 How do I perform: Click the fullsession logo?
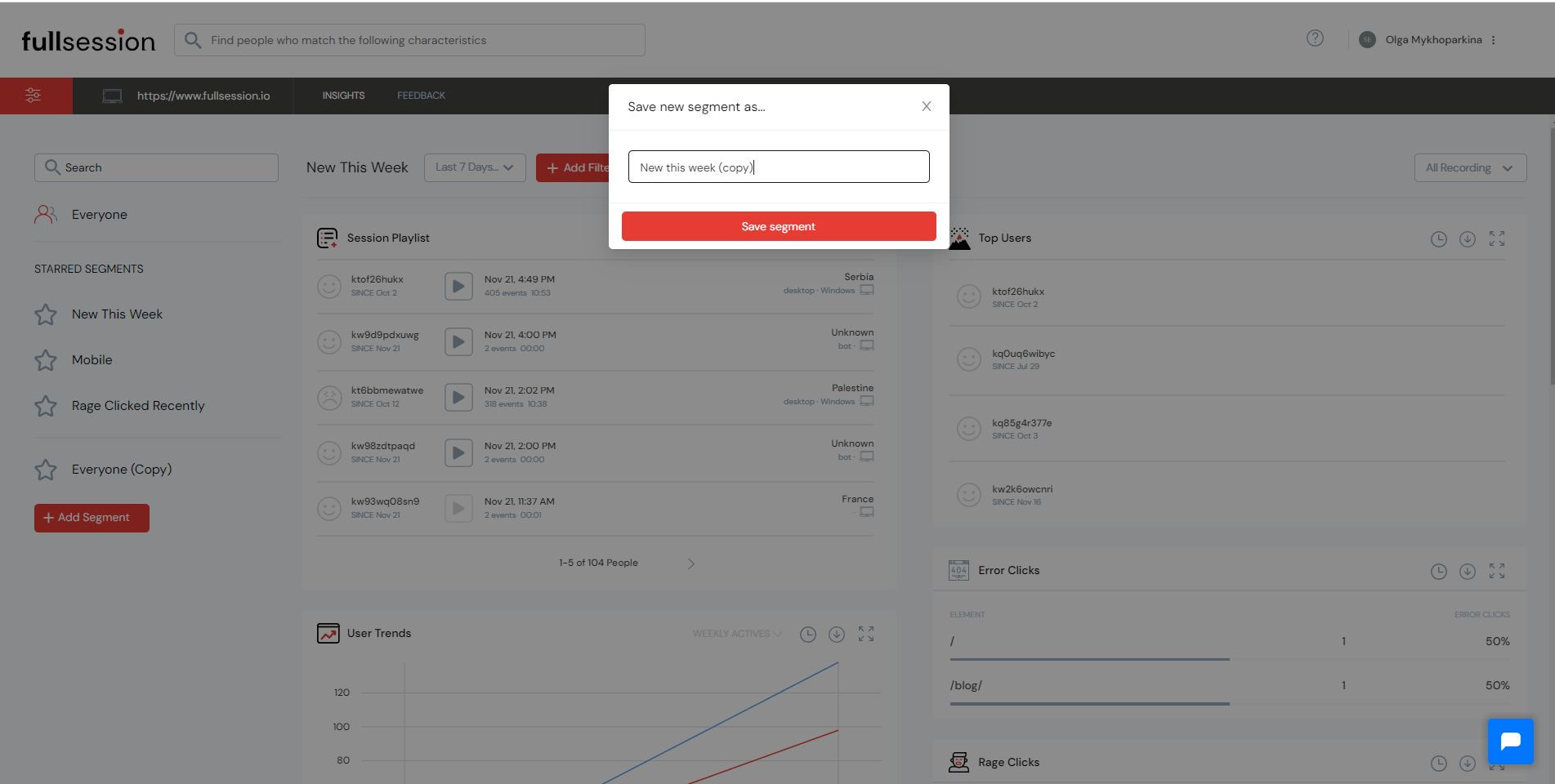88,40
